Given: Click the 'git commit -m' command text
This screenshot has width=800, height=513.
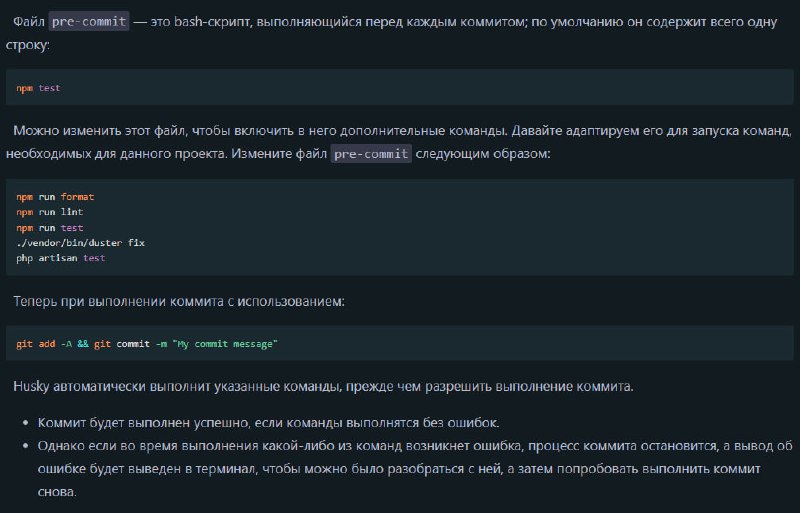Looking at the screenshot, I should 130,344.
